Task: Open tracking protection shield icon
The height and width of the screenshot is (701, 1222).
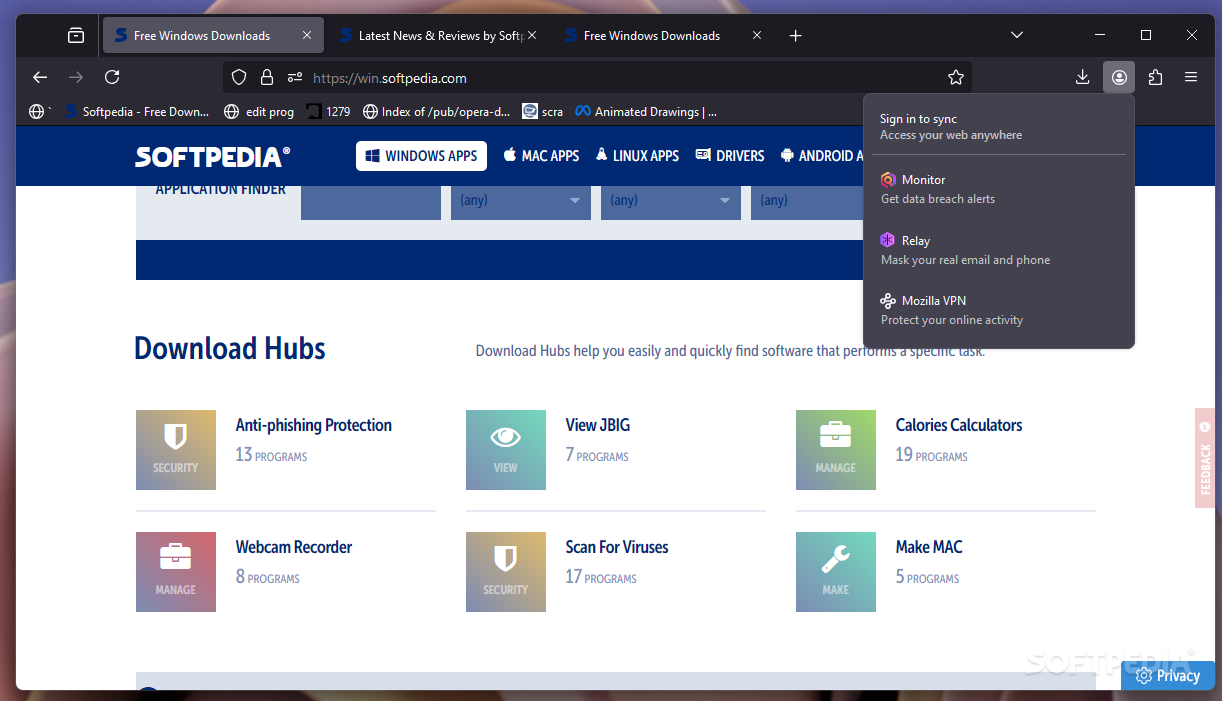Action: click(x=238, y=77)
